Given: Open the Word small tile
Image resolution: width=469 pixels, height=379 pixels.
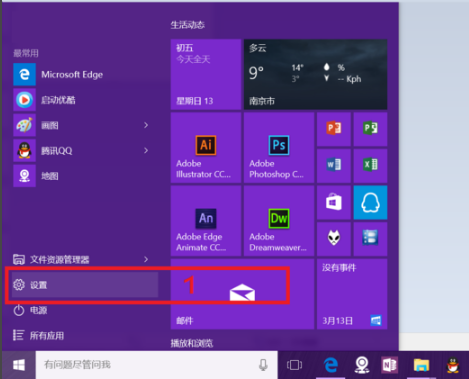Looking at the screenshot, I should tap(334, 166).
